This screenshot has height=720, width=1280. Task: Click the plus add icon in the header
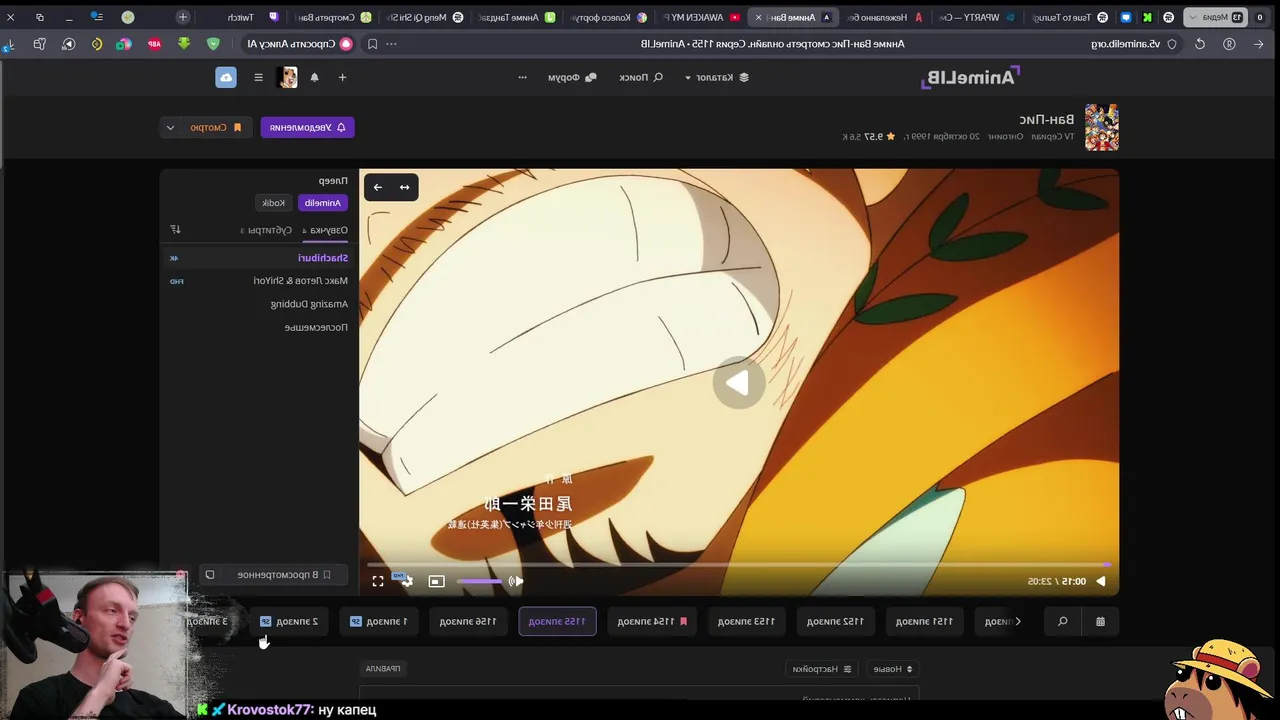pyautogui.click(x=342, y=77)
